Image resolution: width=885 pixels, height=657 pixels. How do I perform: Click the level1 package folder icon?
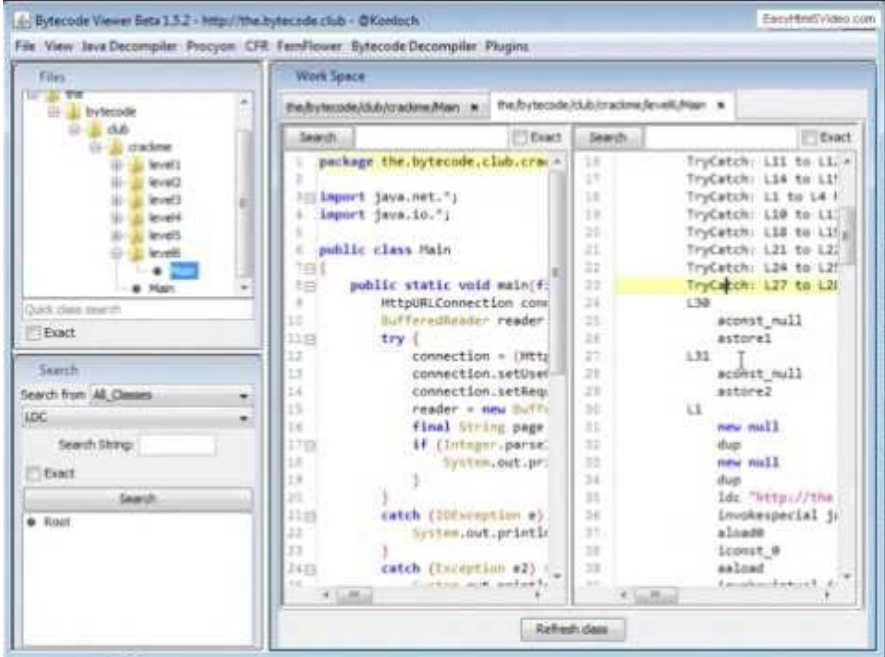135,166
